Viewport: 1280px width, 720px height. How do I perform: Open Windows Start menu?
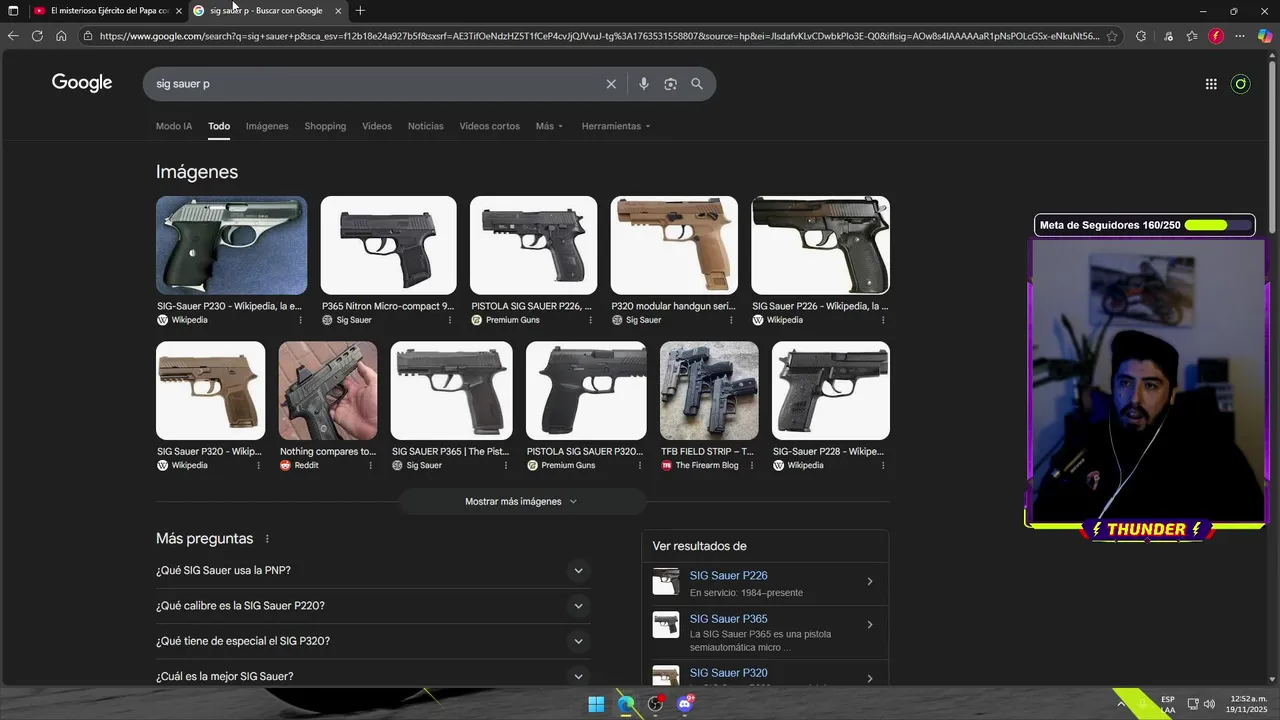(596, 704)
